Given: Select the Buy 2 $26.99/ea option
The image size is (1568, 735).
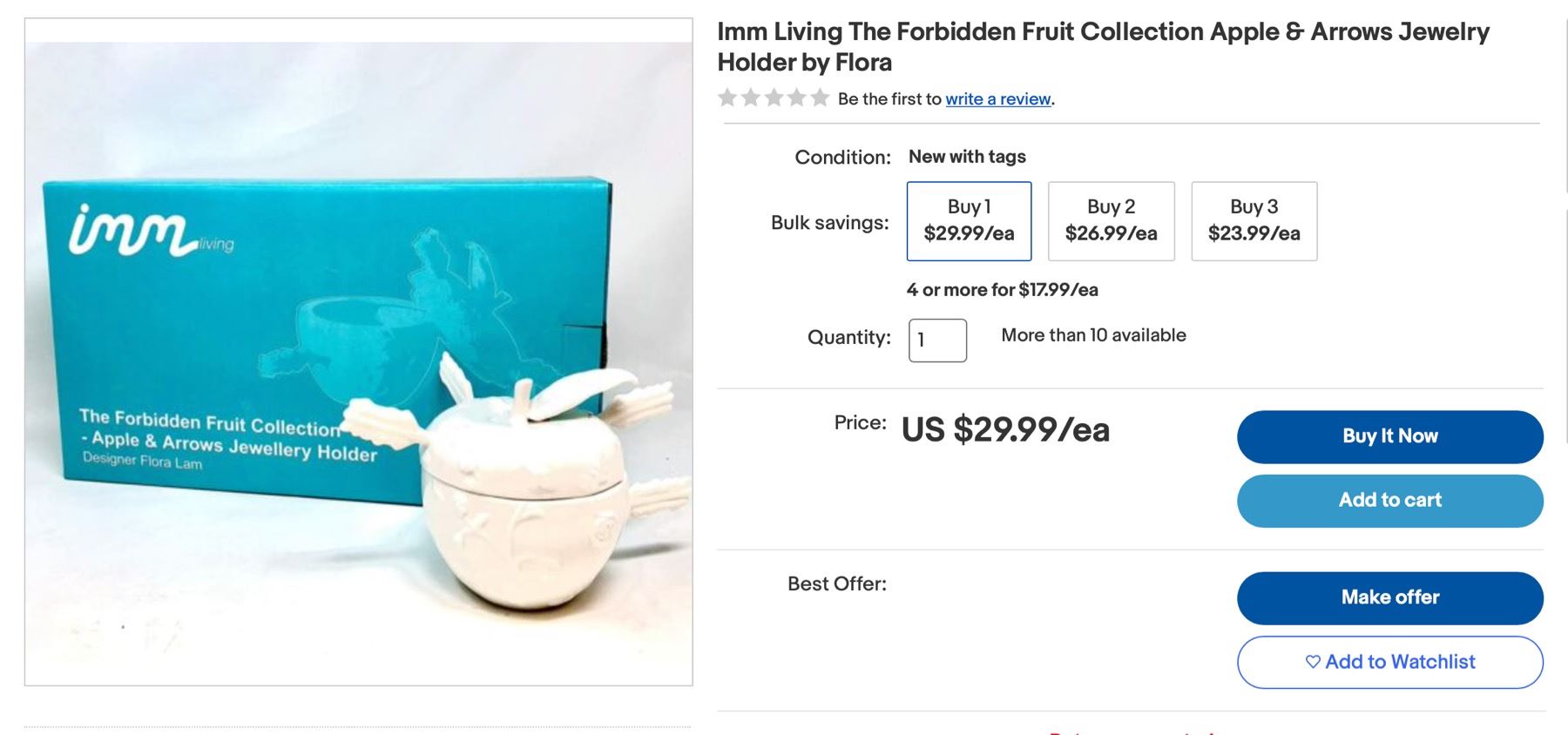Looking at the screenshot, I should click(1111, 221).
